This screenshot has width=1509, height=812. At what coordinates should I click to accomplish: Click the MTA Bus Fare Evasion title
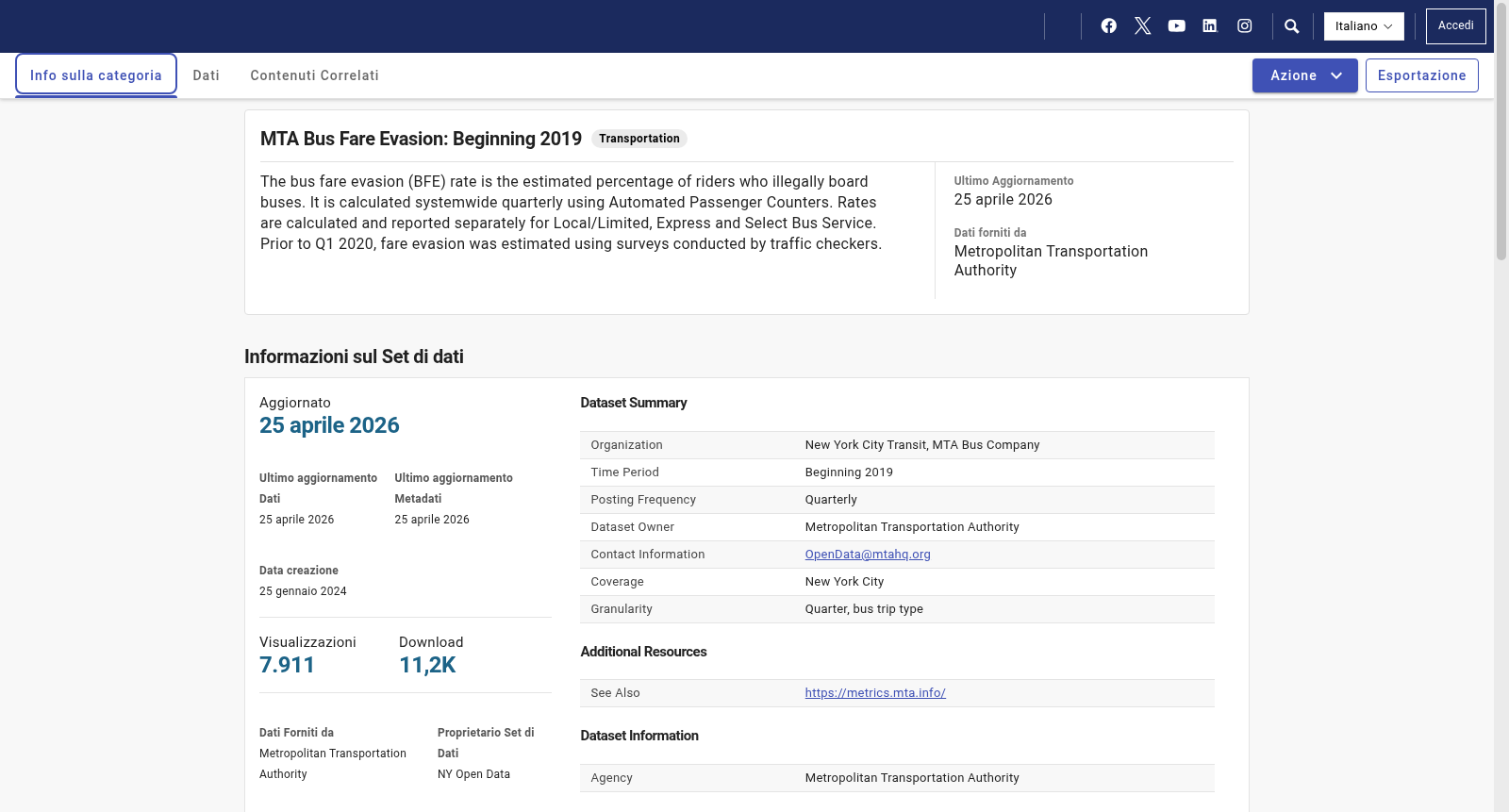[x=421, y=139]
